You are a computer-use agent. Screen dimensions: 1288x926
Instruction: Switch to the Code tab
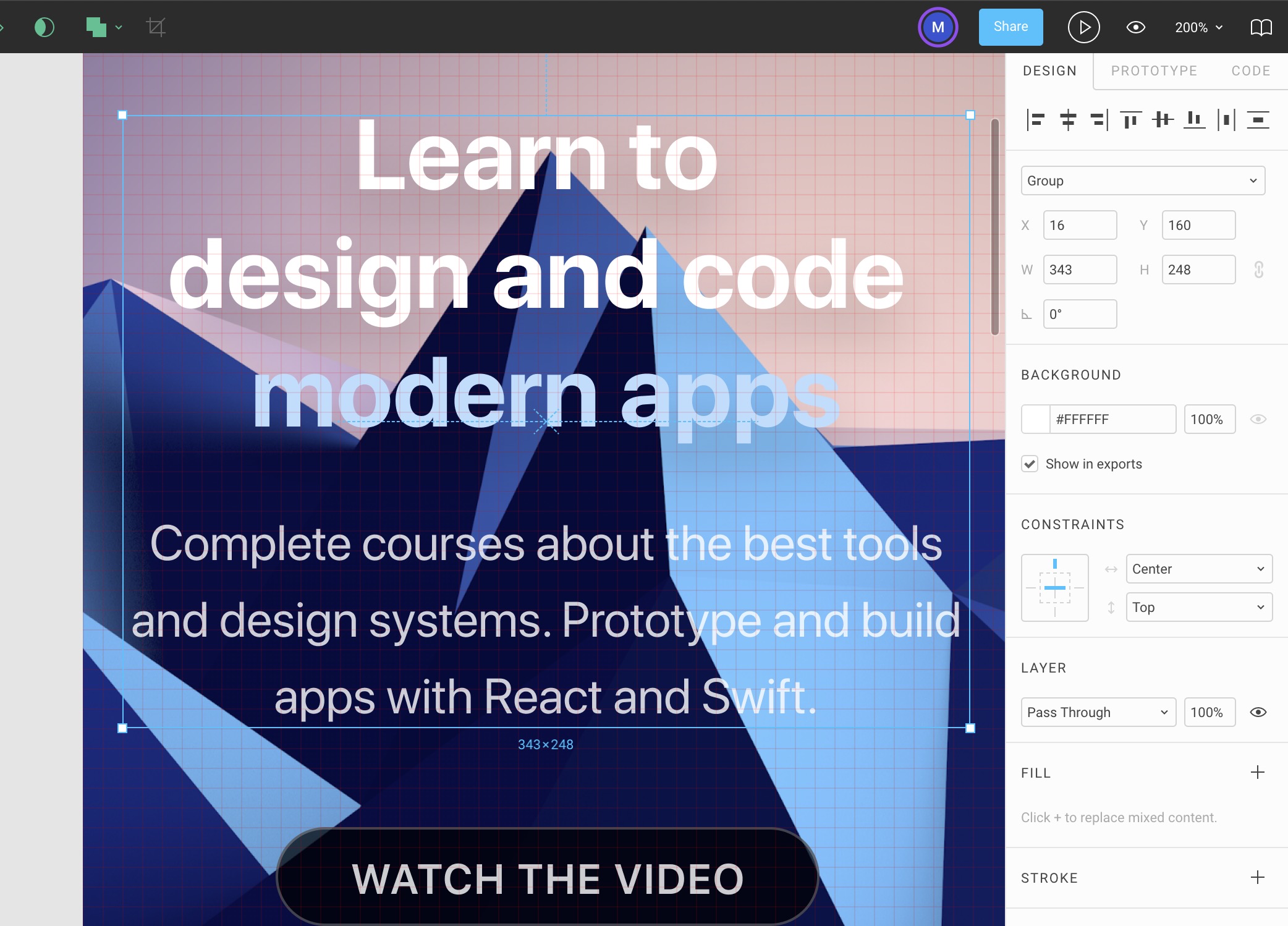(1250, 70)
